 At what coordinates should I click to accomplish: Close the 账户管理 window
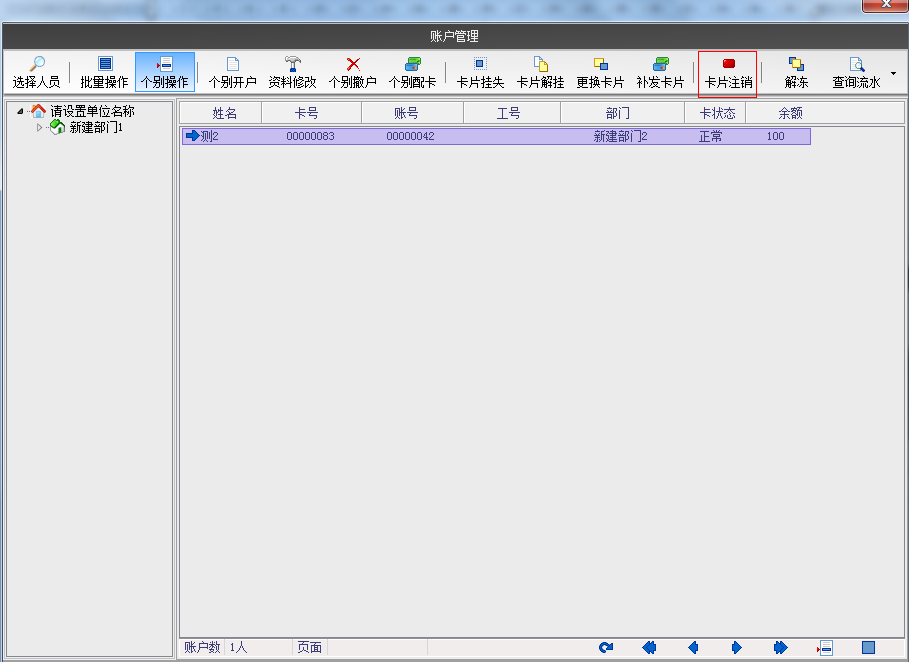pos(885,5)
